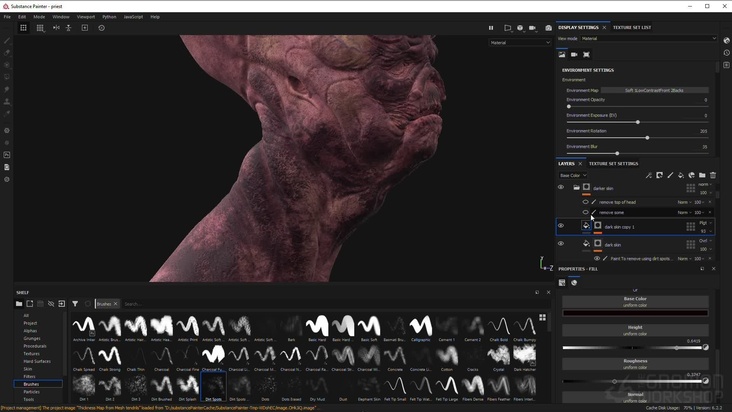The width and height of the screenshot is (732, 412).
Task: Select the Clone stamp tool in left toolbar
Action: [x=7, y=101]
